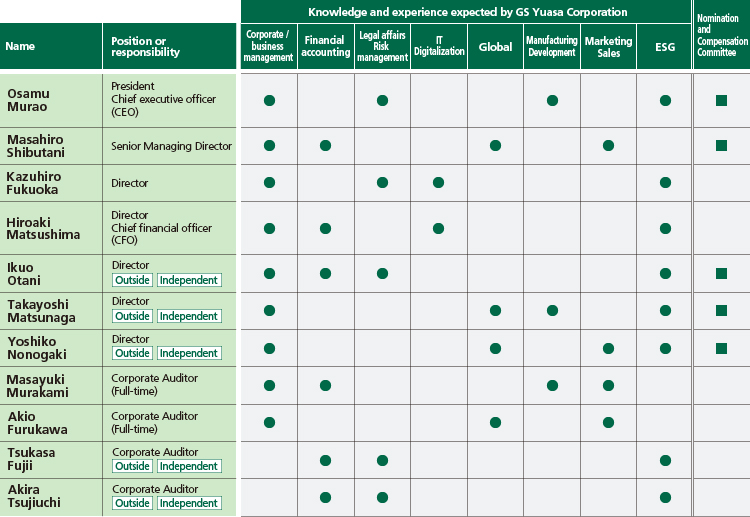Click the Senior Managing Director text
The image size is (750, 517).
171,146
